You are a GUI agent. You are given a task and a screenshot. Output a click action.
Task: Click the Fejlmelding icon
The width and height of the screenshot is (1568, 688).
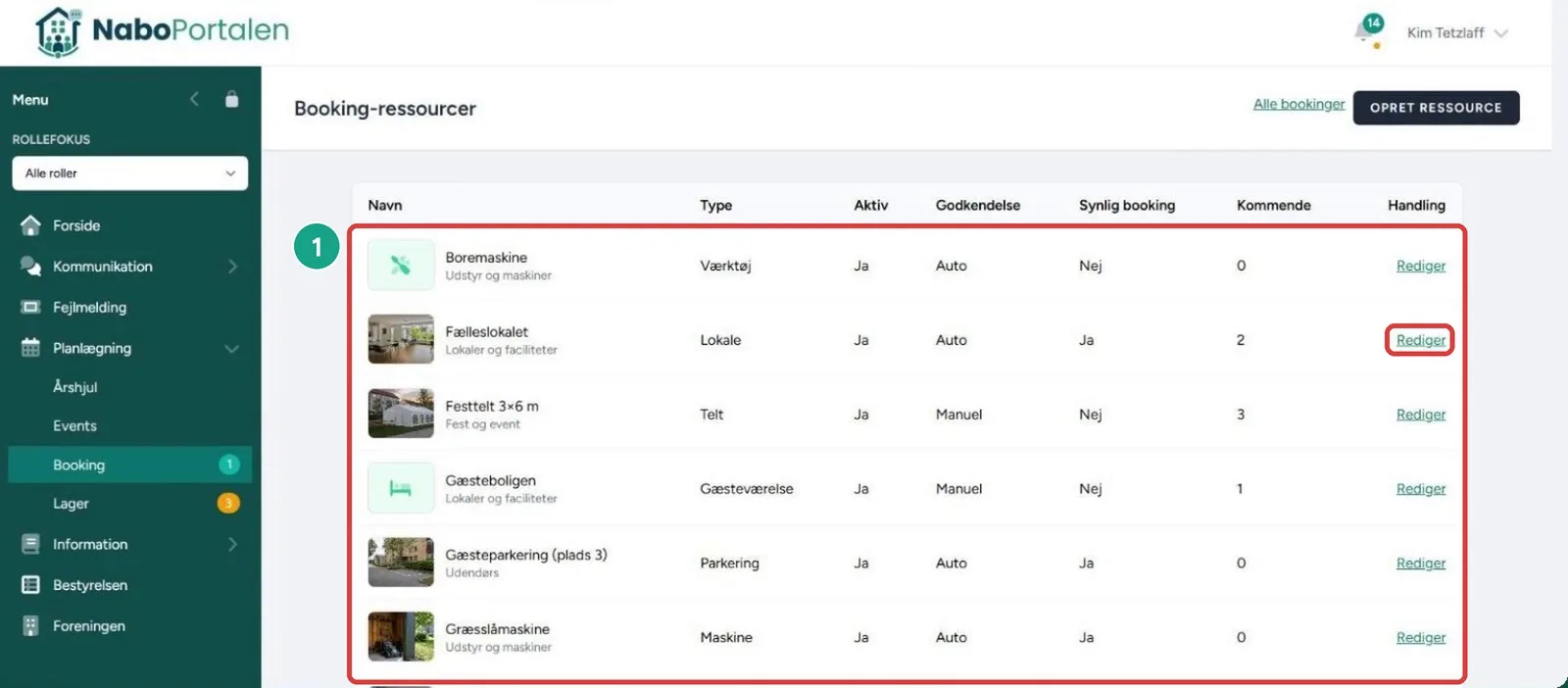30,308
